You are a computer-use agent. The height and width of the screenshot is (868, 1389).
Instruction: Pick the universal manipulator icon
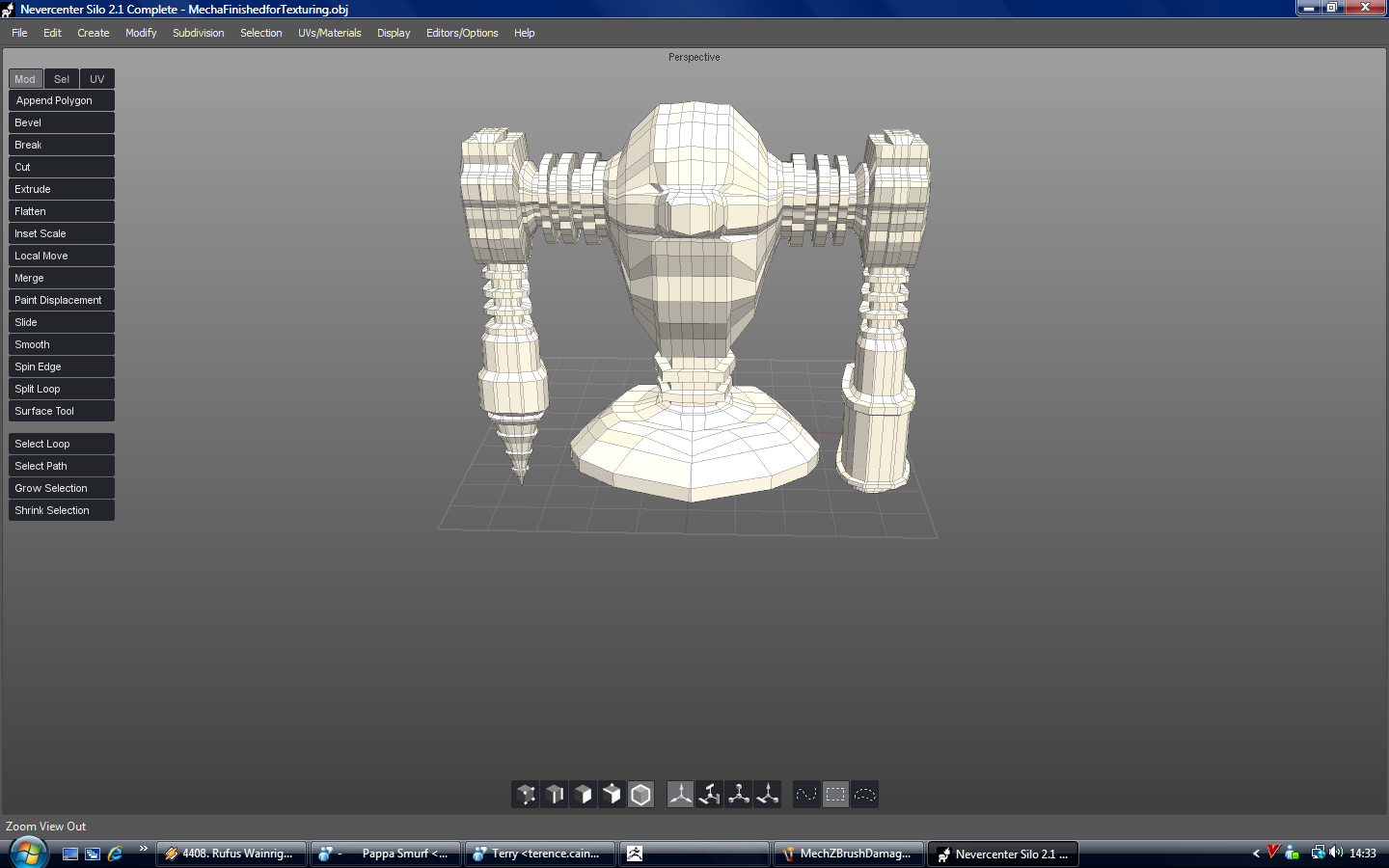(768, 795)
